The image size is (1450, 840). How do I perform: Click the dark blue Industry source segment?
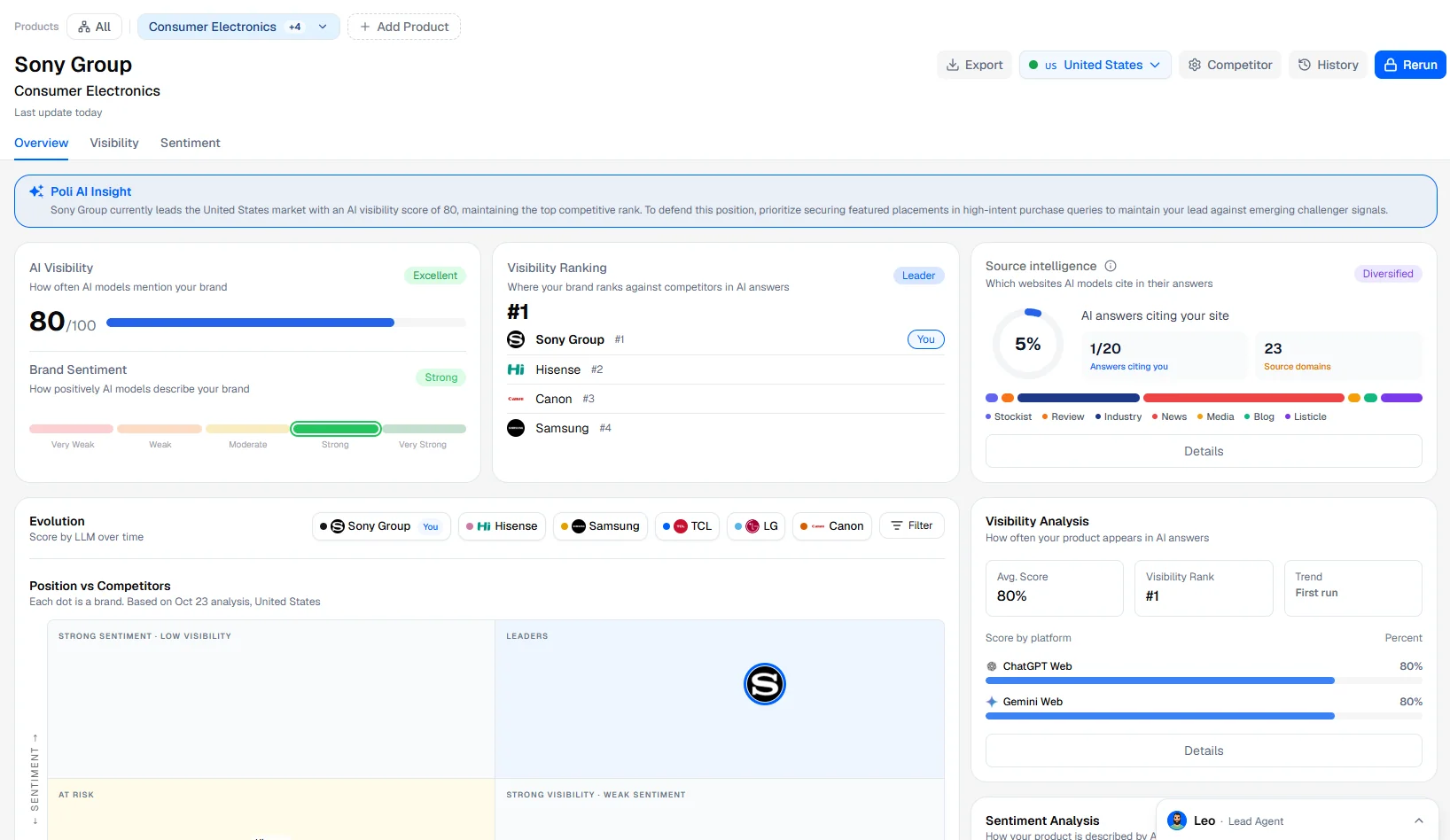tap(1079, 398)
